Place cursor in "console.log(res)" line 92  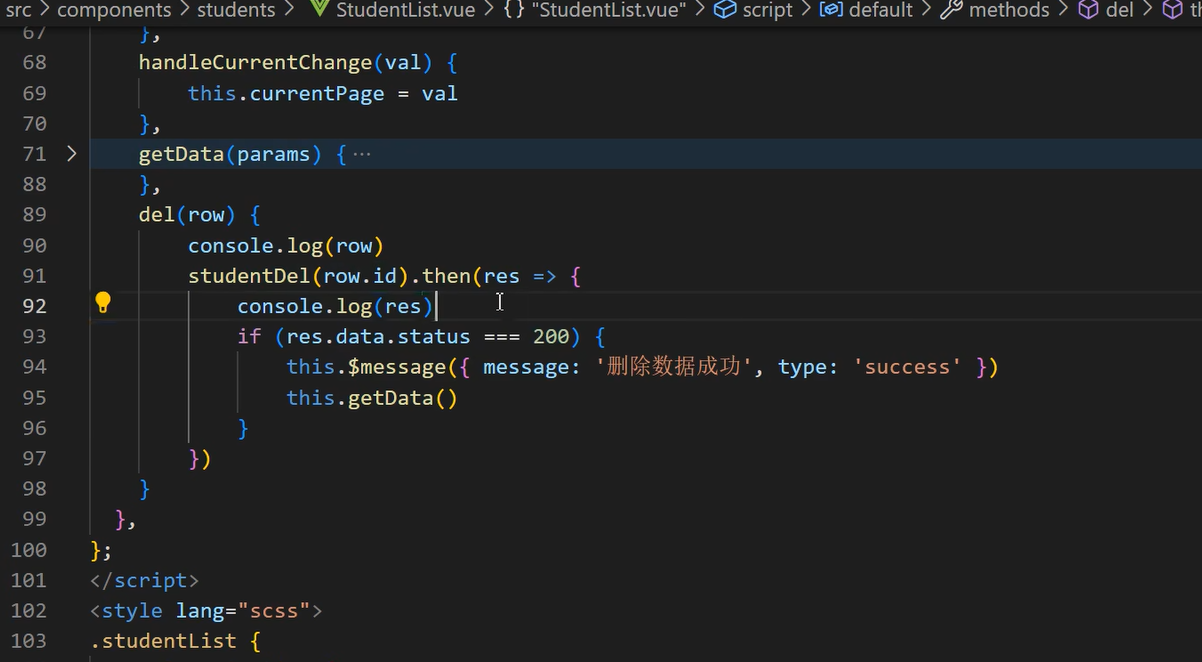335,306
